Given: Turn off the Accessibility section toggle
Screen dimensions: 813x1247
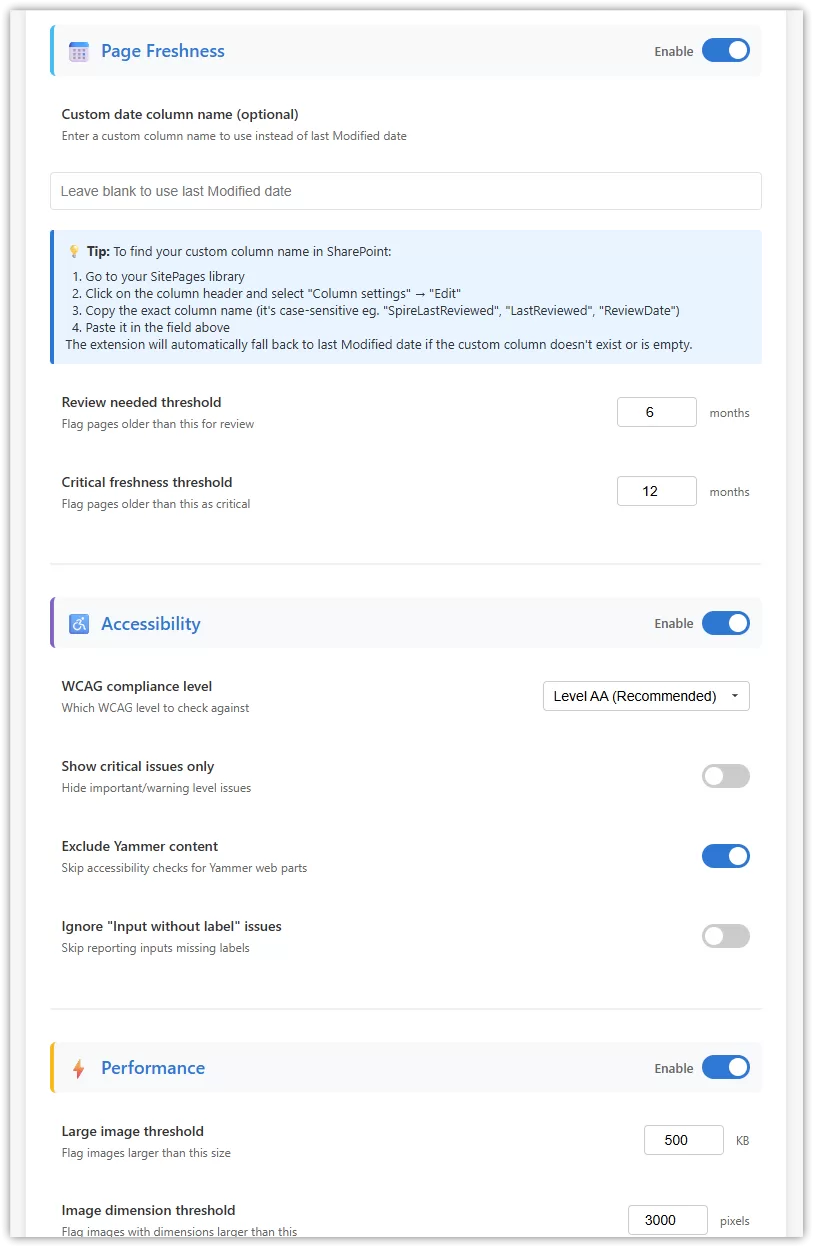Looking at the screenshot, I should (x=725, y=623).
